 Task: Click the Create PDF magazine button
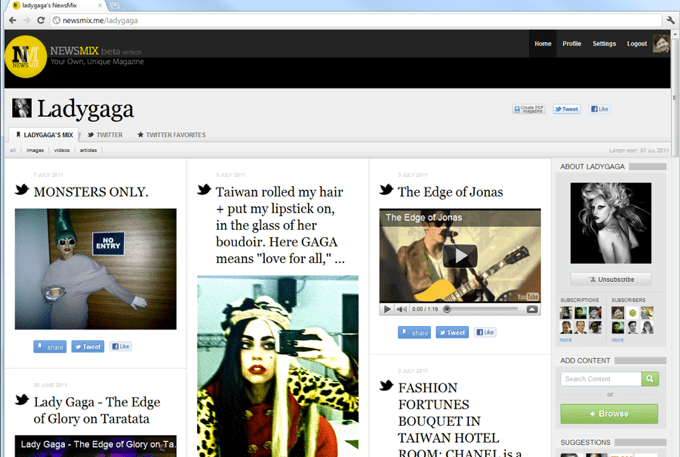click(x=529, y=109)
